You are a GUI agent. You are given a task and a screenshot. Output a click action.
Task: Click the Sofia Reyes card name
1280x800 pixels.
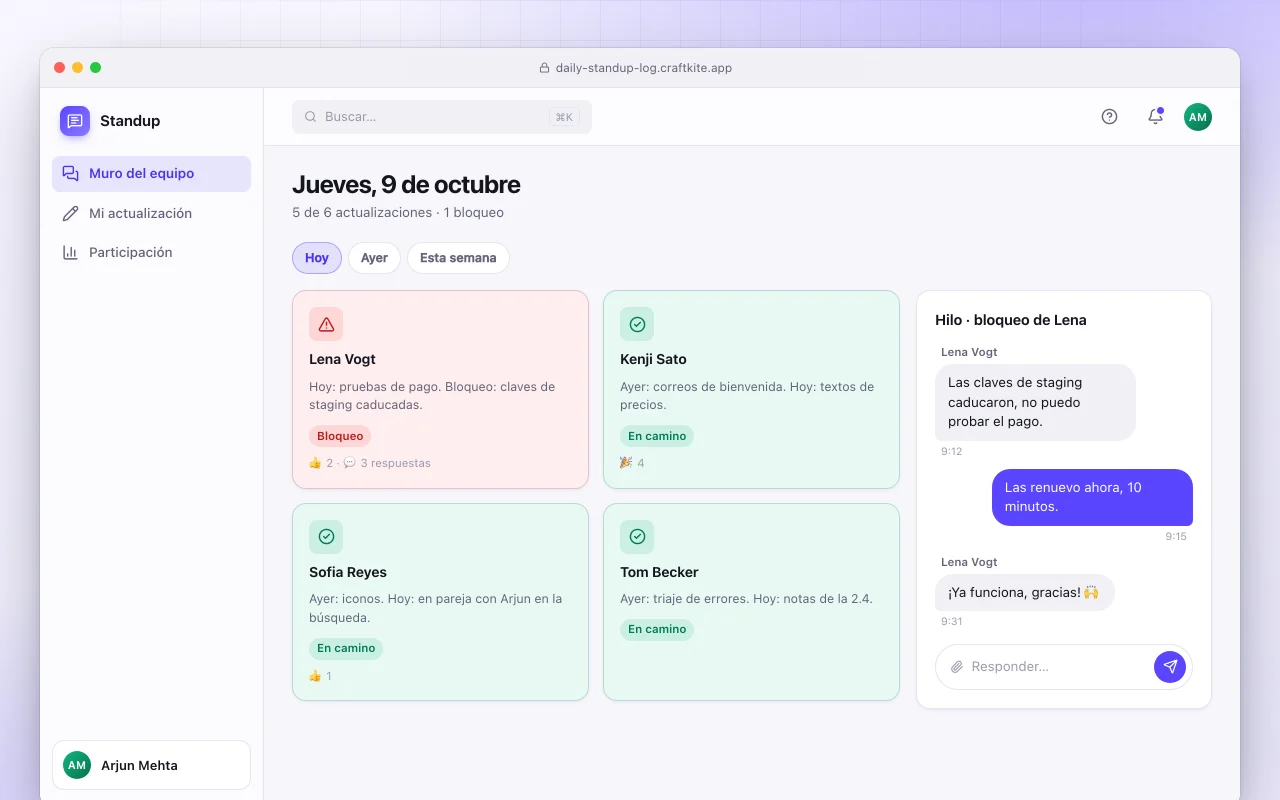[x=348, y=572]
